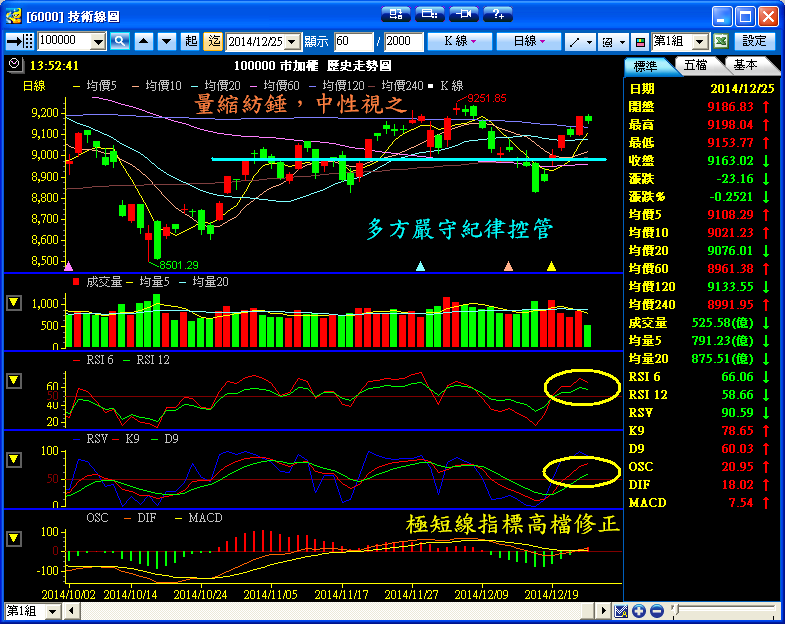
Task: Click the down arrow next symbol button
Action: click(x=165, y=41)
